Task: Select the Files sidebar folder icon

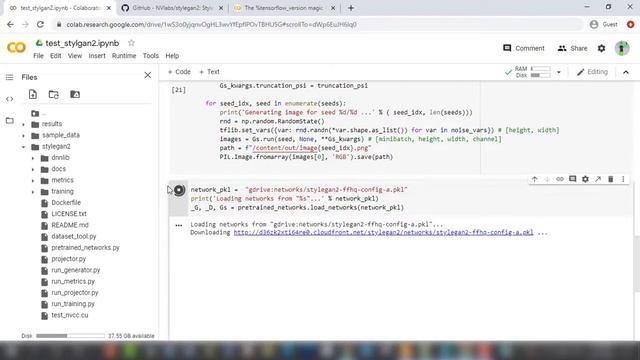Action: click(x=9, y=120)
